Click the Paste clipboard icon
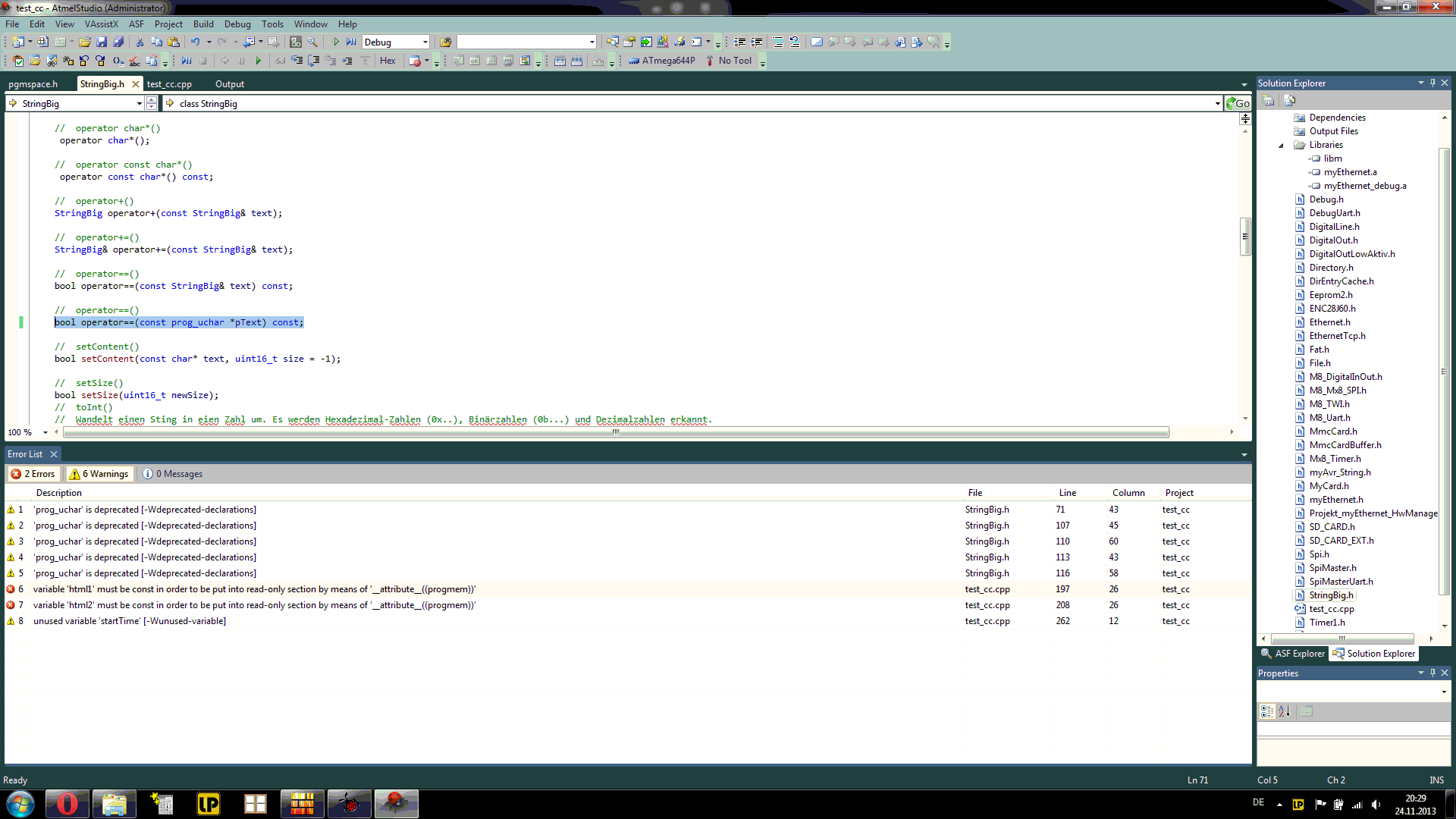The height and width of the screenshot is (819, 1456). pos(174,42)
